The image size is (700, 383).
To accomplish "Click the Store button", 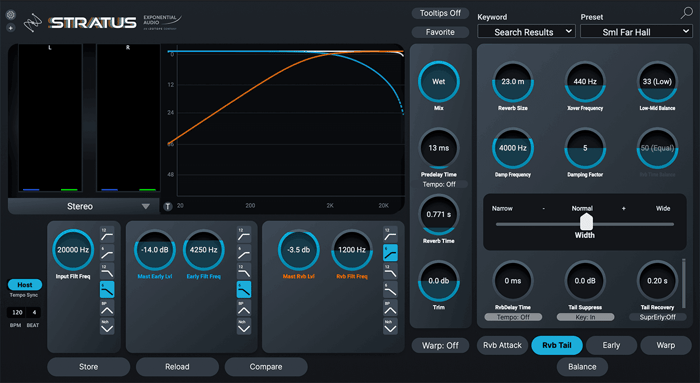I will tap(88, 366).
